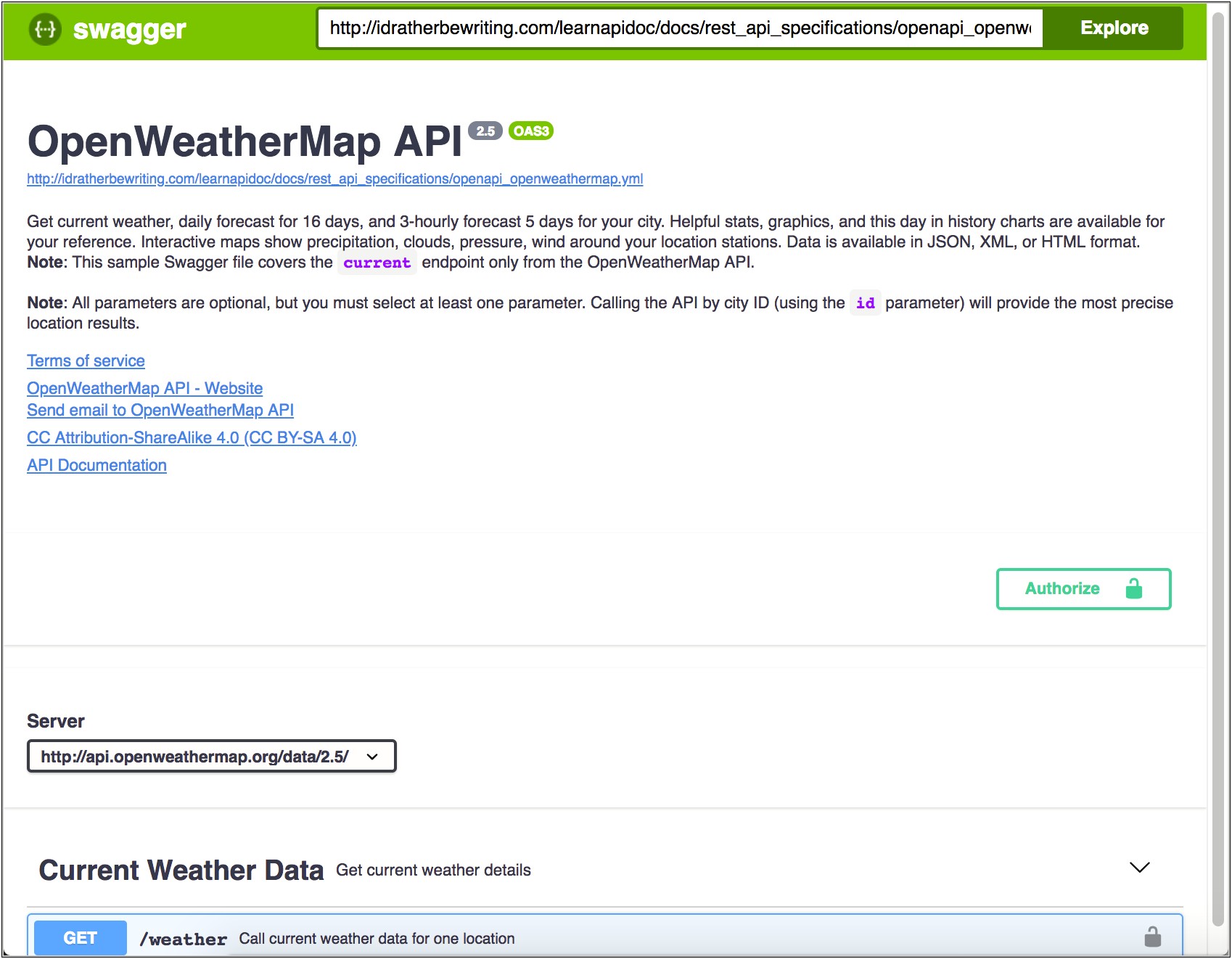Screen dimensions: 1232x959
Task: Click the Authorize button's lock icon
Action: (1133, 588)
